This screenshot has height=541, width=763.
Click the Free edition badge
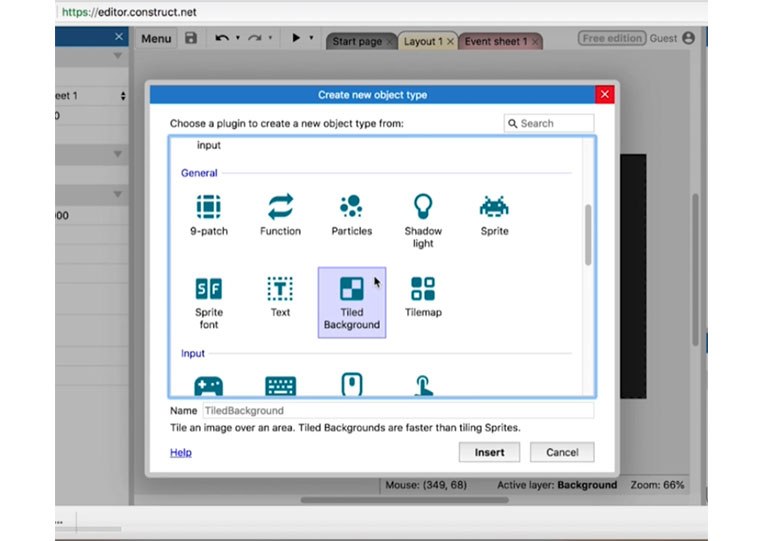tap(612, 38)
